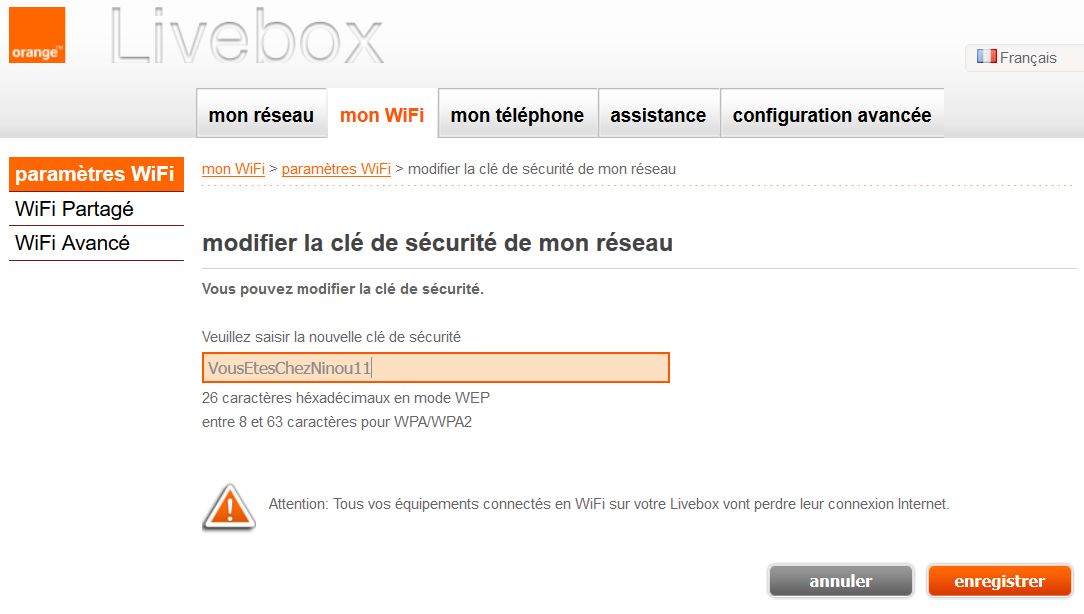Click the 26 caractères WEP hint text
1084x614 pixels.
click(346, 397)
